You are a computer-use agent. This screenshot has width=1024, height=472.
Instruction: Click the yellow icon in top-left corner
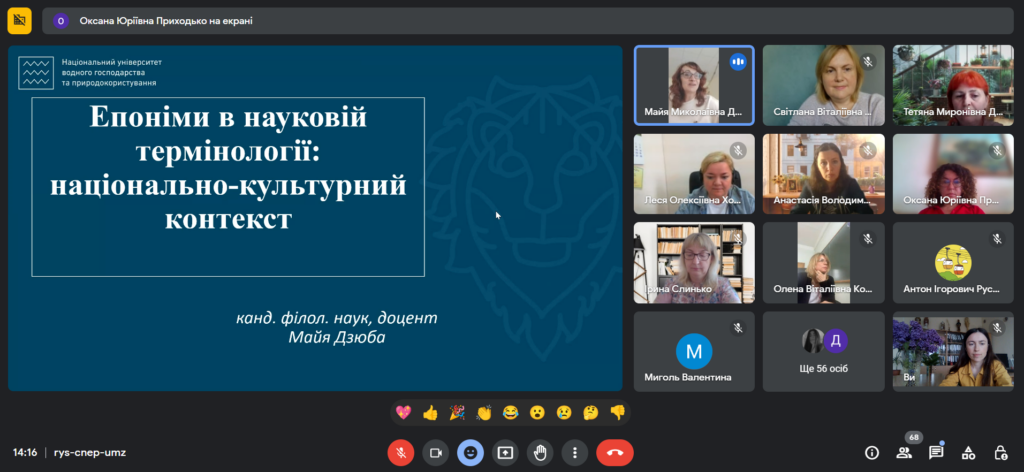pos(20,20)
